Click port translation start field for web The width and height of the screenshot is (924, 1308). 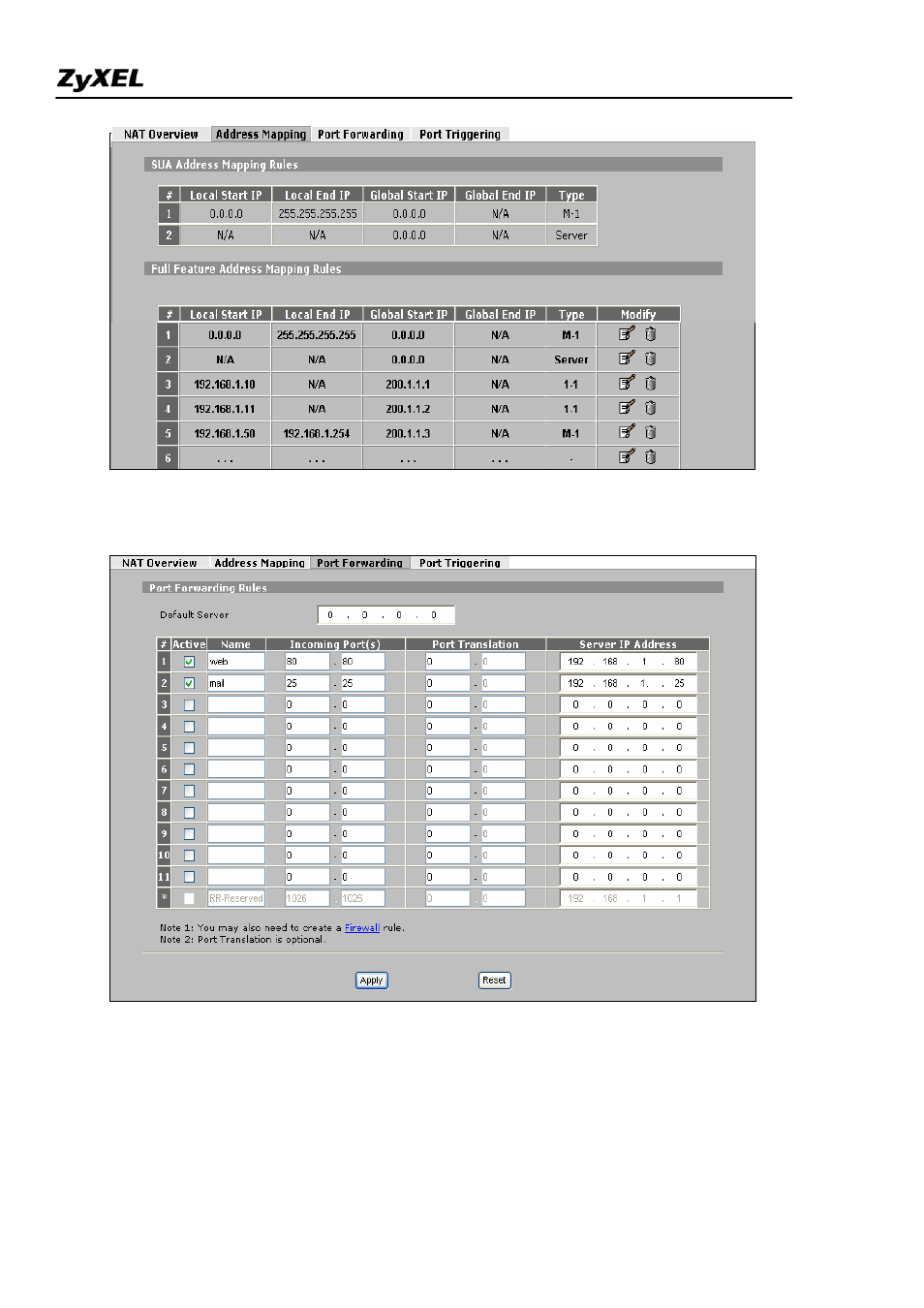click(447, 662)
